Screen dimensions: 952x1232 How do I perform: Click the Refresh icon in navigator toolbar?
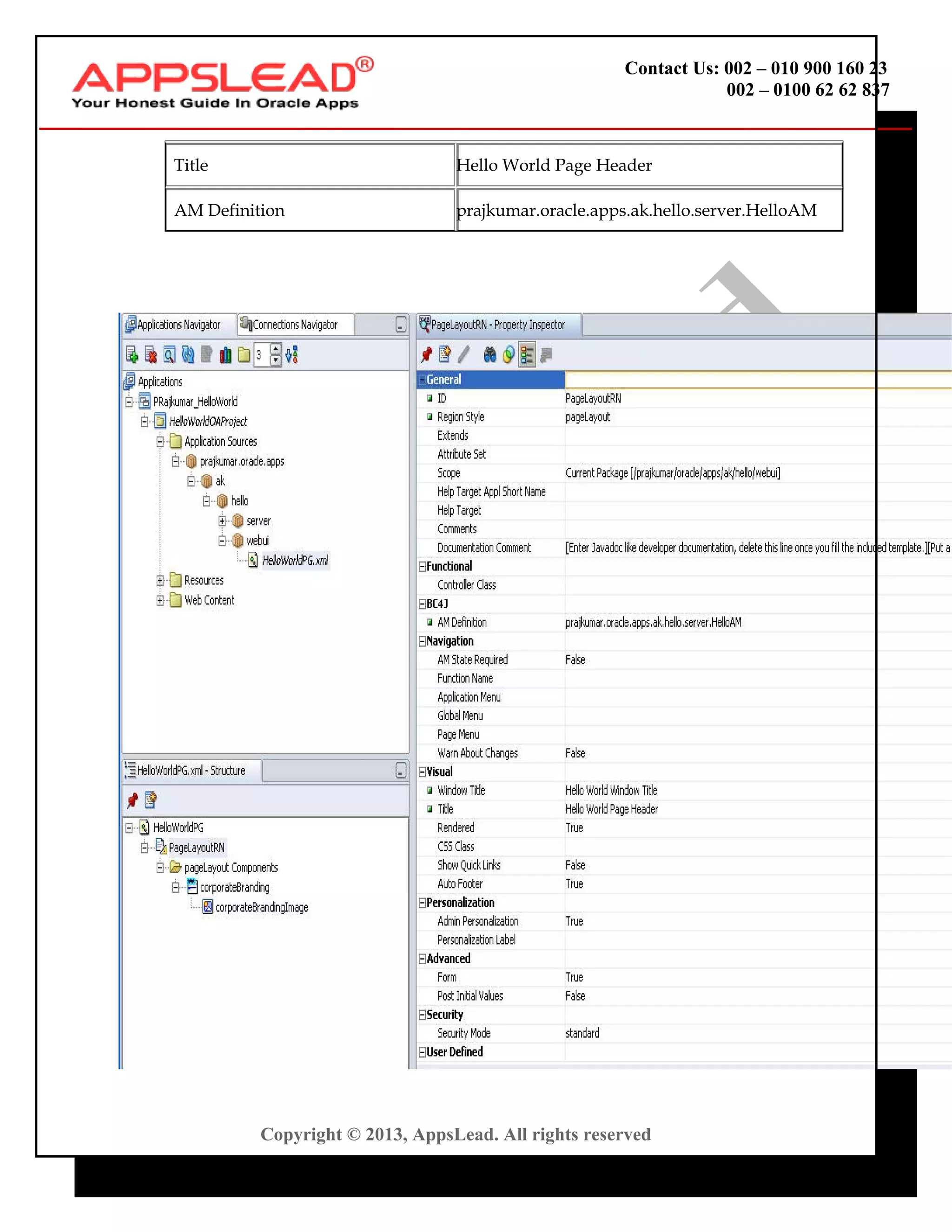click(188, 355)
